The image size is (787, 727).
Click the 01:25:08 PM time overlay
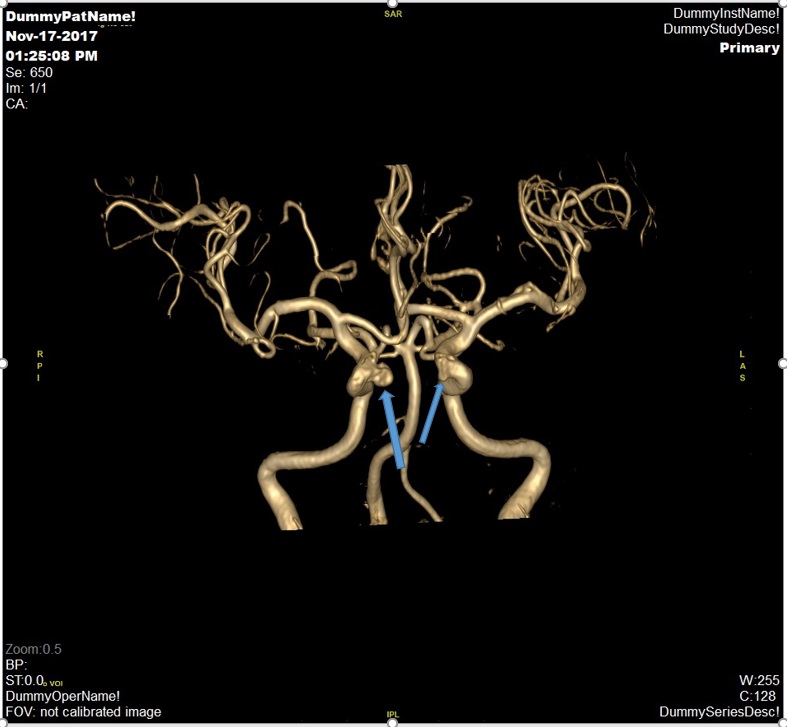(52, 55)
